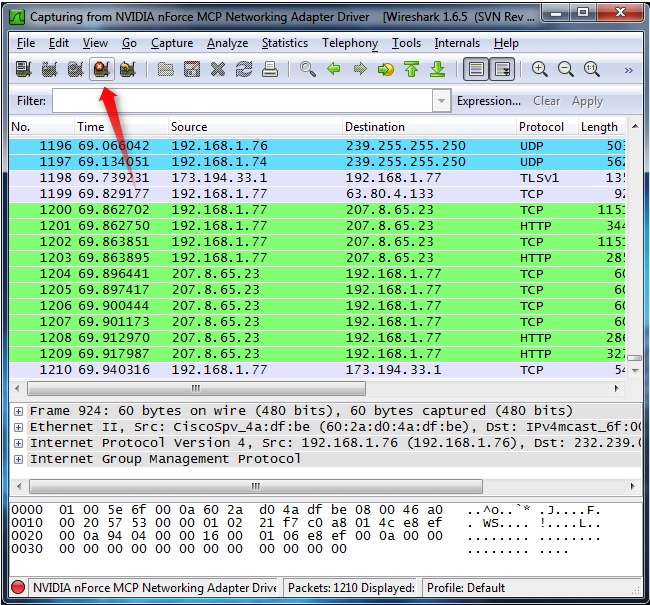The image size is (650, 605).
Task: Zoom in on packet text
Action: pos(540,70)
